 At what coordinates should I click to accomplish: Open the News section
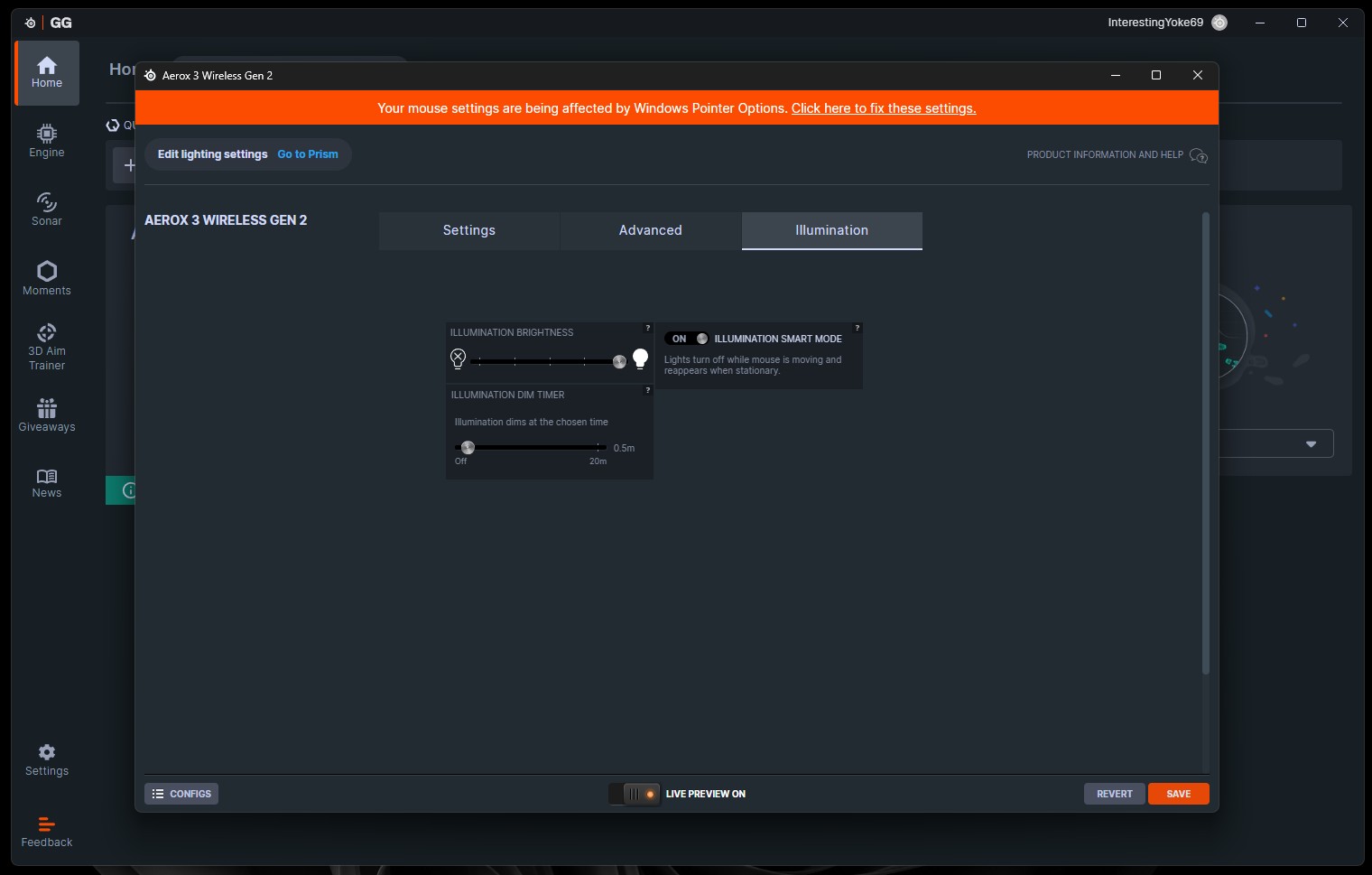pos(47,483)
